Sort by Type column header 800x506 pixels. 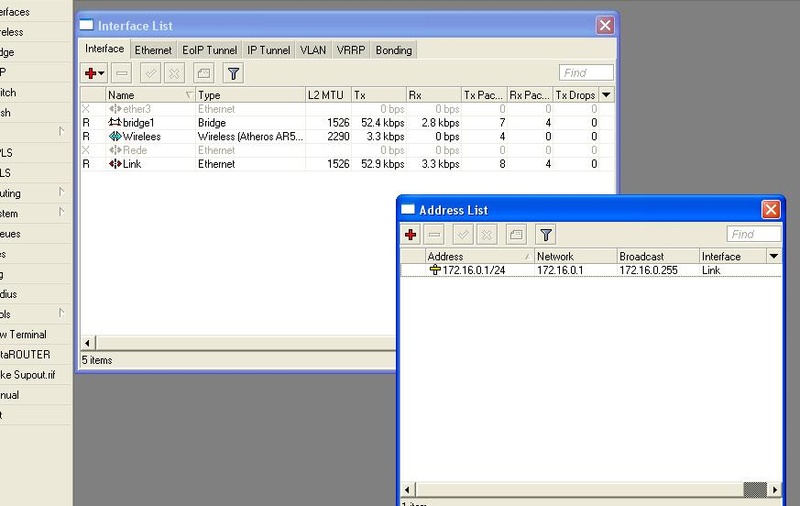251,95
